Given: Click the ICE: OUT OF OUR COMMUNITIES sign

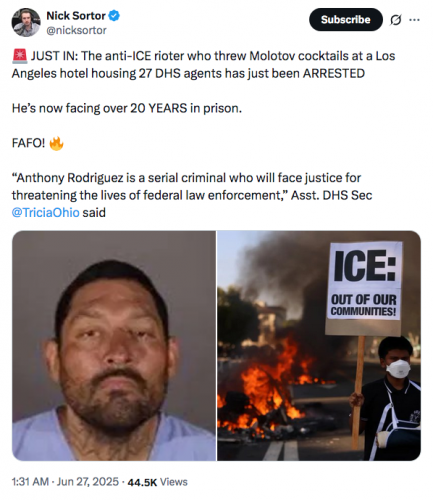Looking at the screenshot, I should click(x=364, y=288).
